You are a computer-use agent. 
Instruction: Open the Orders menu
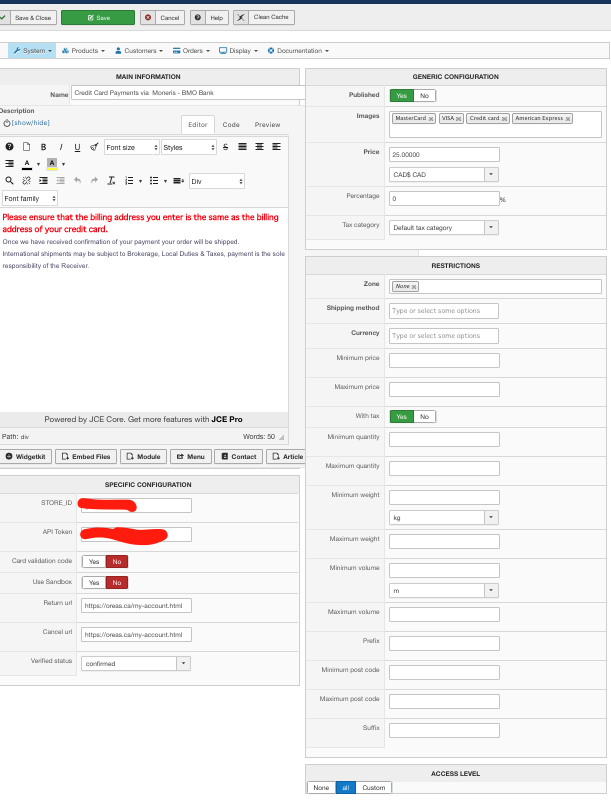point(191,50)
